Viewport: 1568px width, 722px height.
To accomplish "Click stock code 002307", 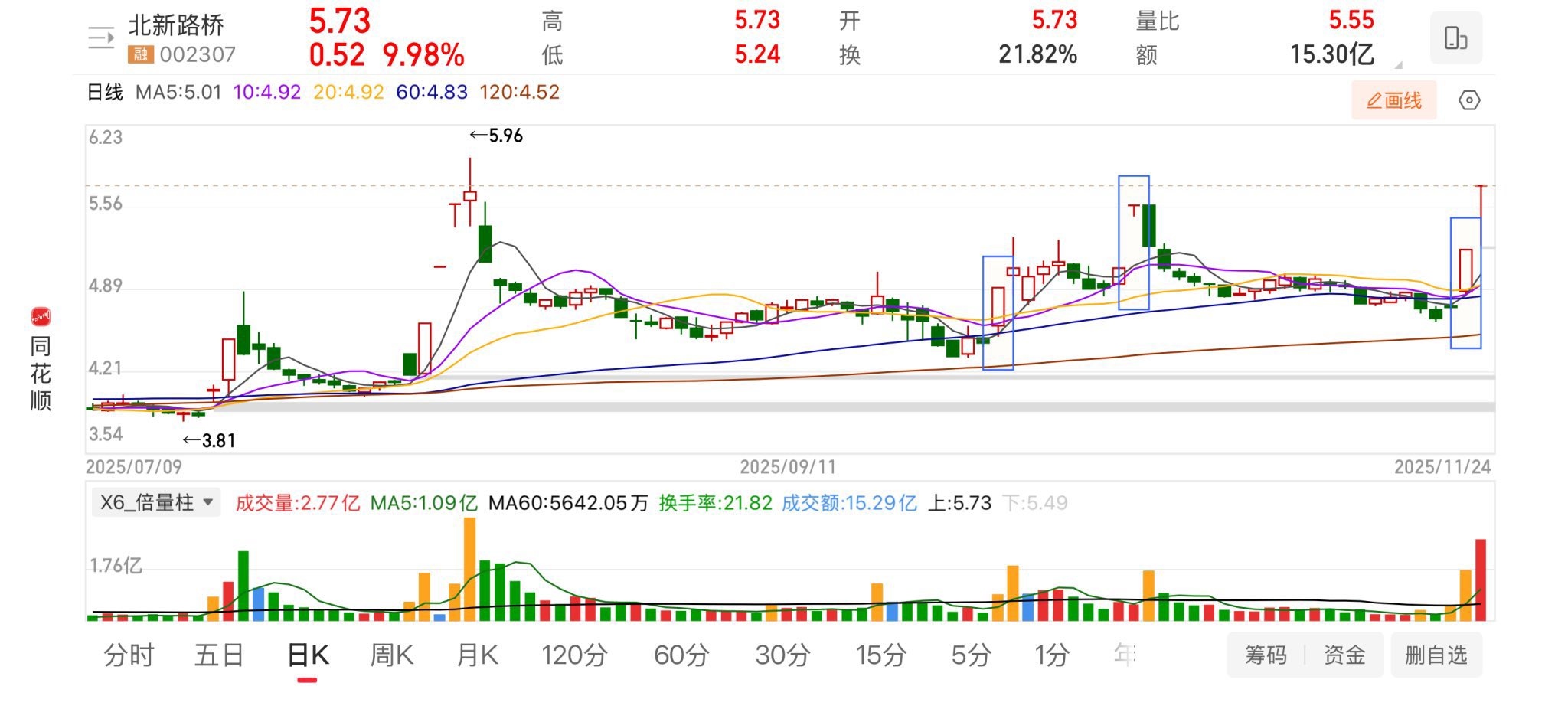I will pyautogui.click(x=198, y=54).
